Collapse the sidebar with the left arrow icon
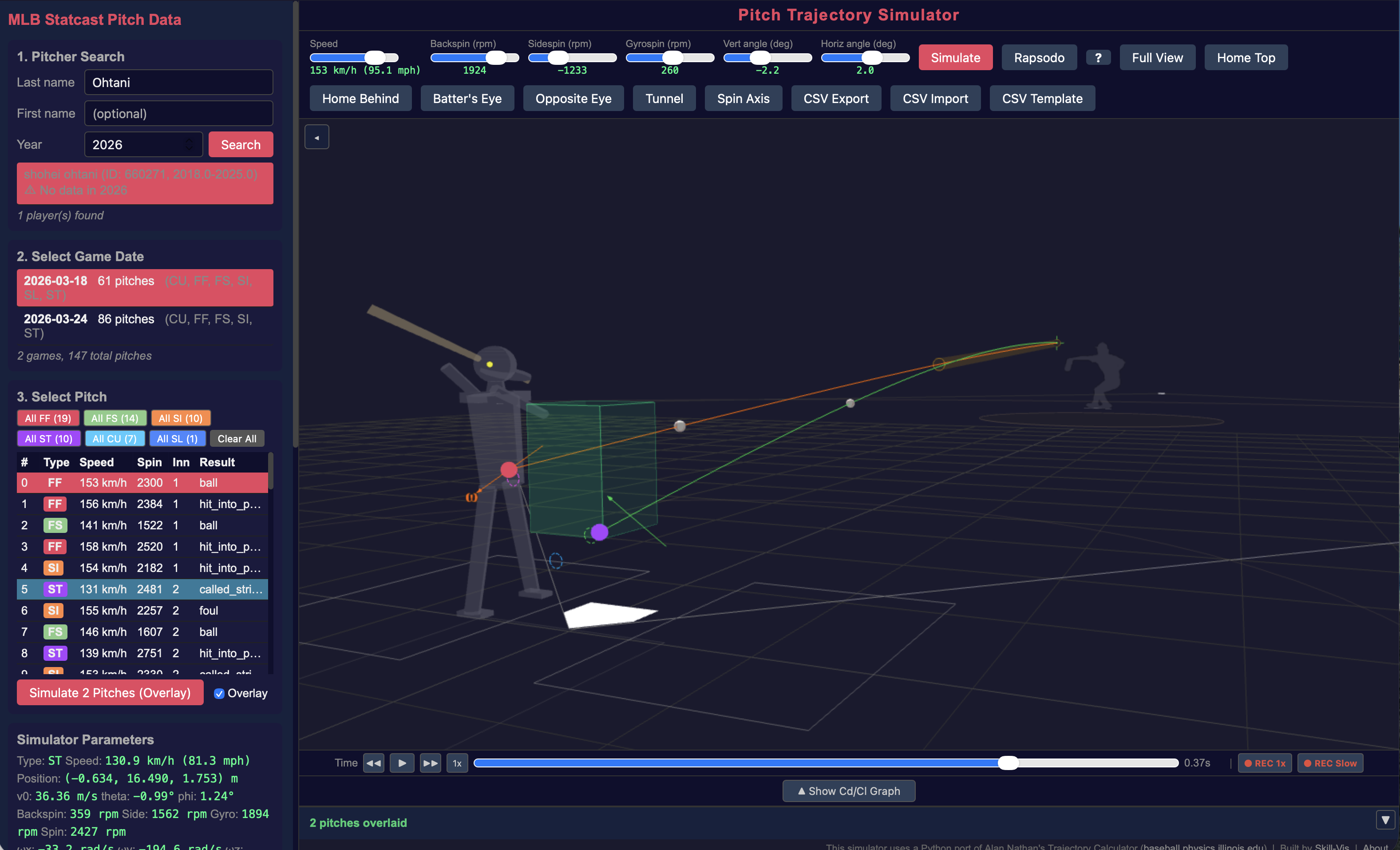This screenshot has height=850, width=1400. tap(316, 137)
